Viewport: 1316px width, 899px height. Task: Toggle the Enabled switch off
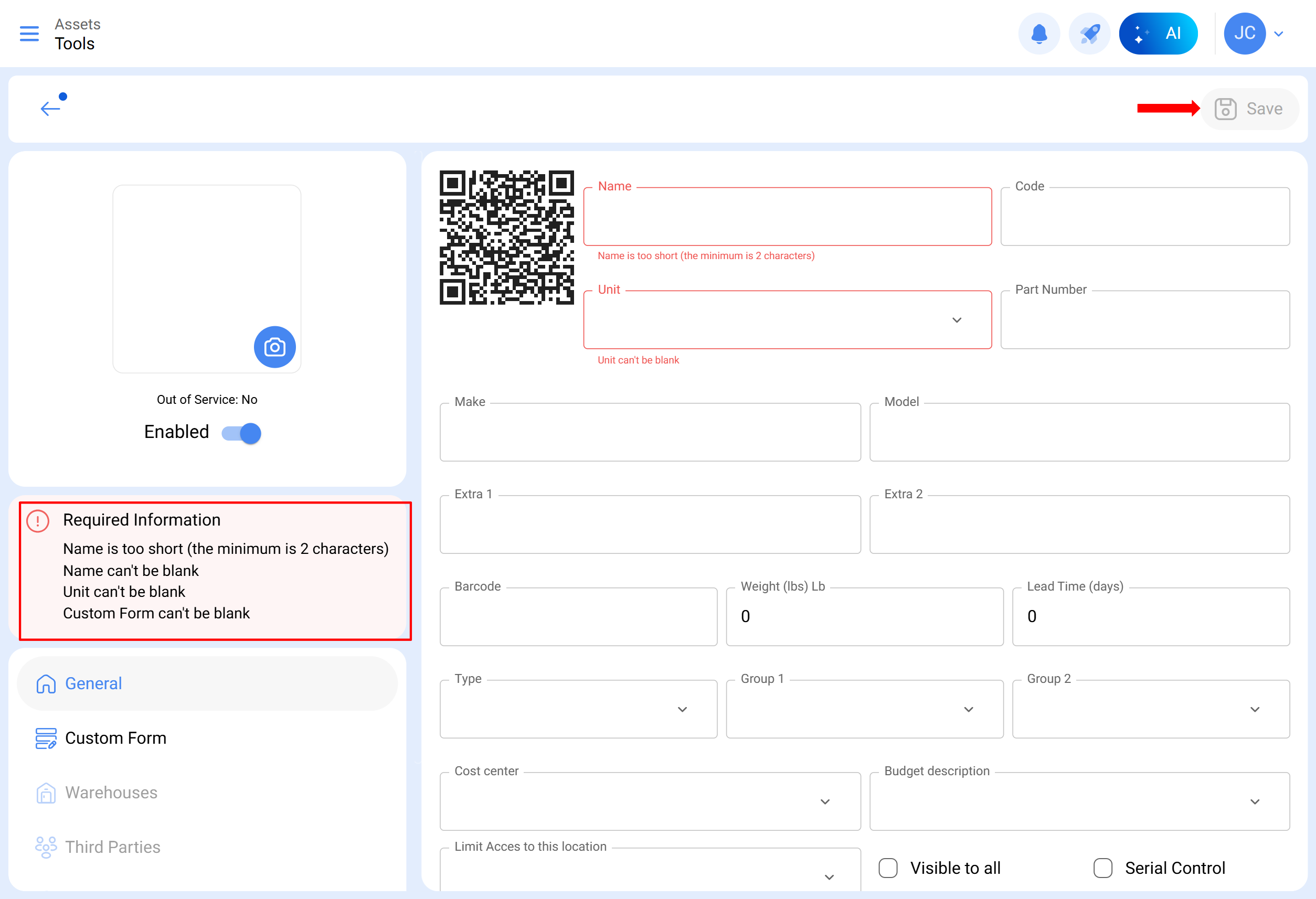242,433
